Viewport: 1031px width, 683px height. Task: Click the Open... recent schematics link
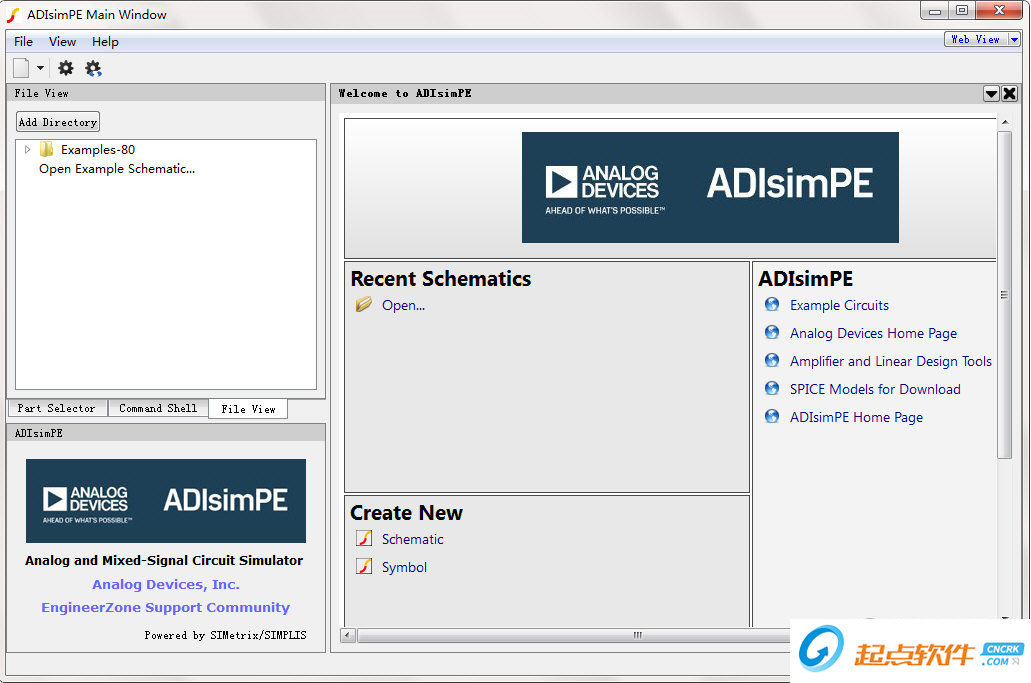(403, 306)
